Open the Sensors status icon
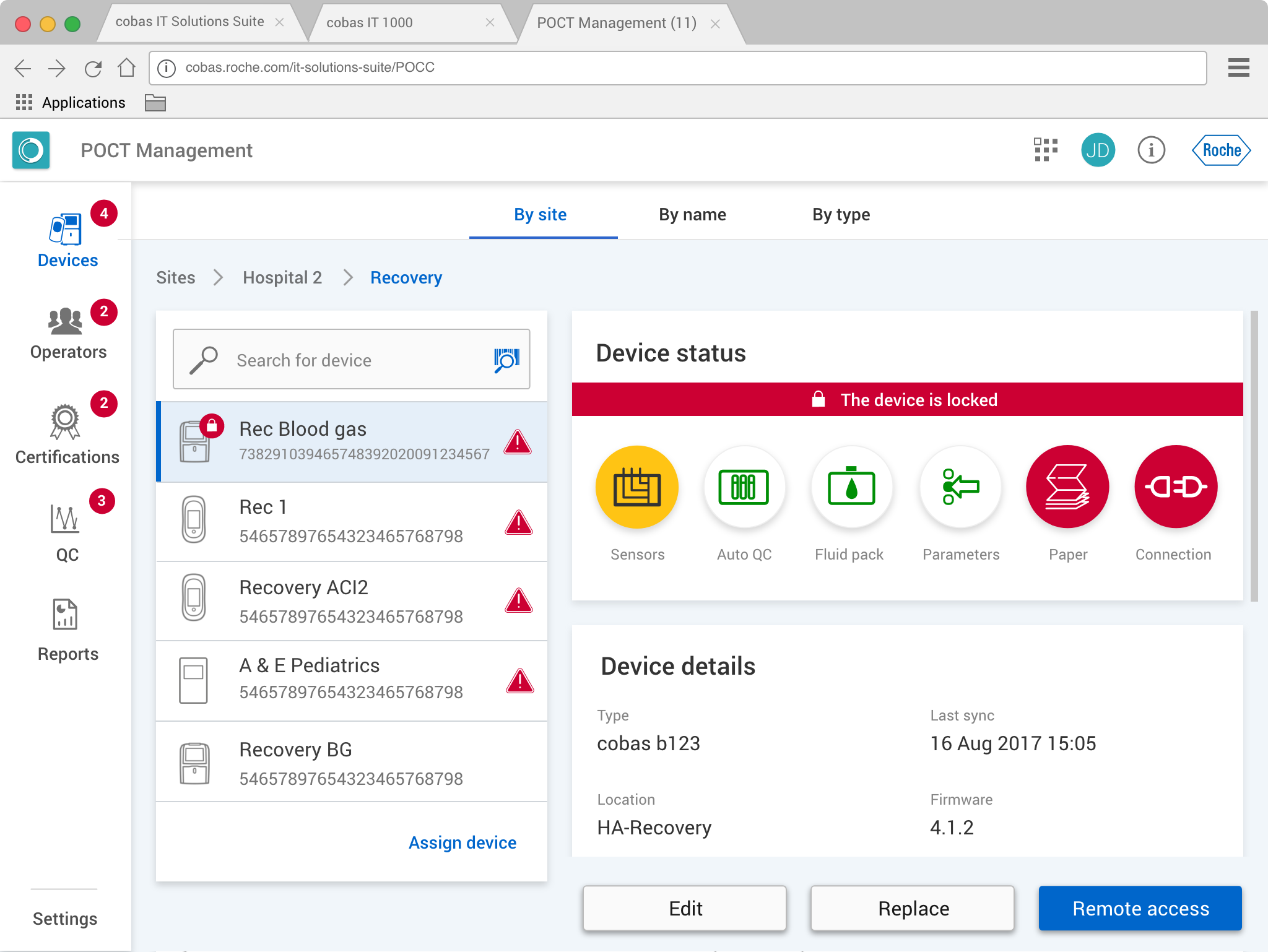This screenshot has width=1268, height=952. point(636,487)
